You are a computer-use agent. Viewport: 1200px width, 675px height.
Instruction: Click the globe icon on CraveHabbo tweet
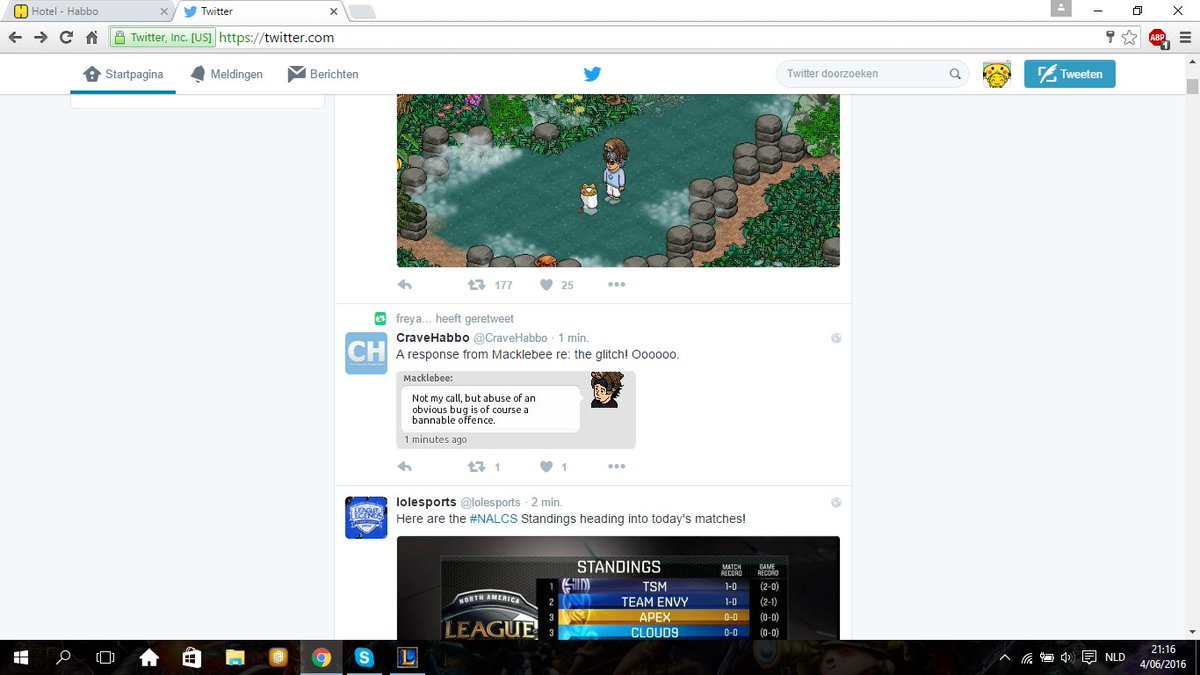pos(836,339)
